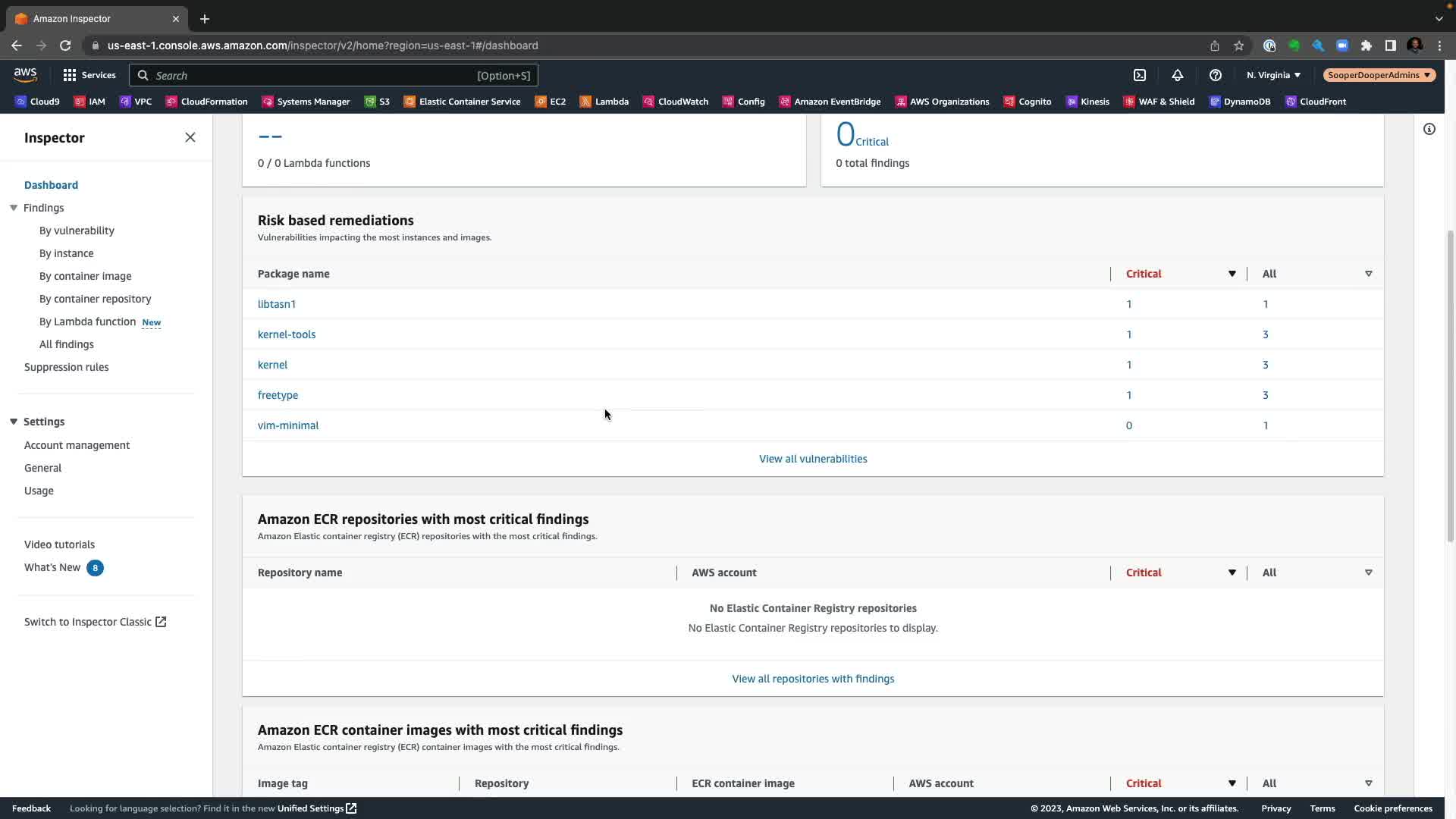Open the kernel-tools package link
1456x819 pixels.
coord(287,334)
